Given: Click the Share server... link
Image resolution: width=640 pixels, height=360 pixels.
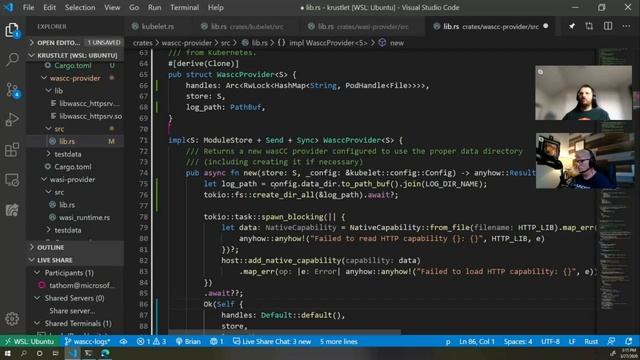Looking at the screenshot, I should 72,311.
